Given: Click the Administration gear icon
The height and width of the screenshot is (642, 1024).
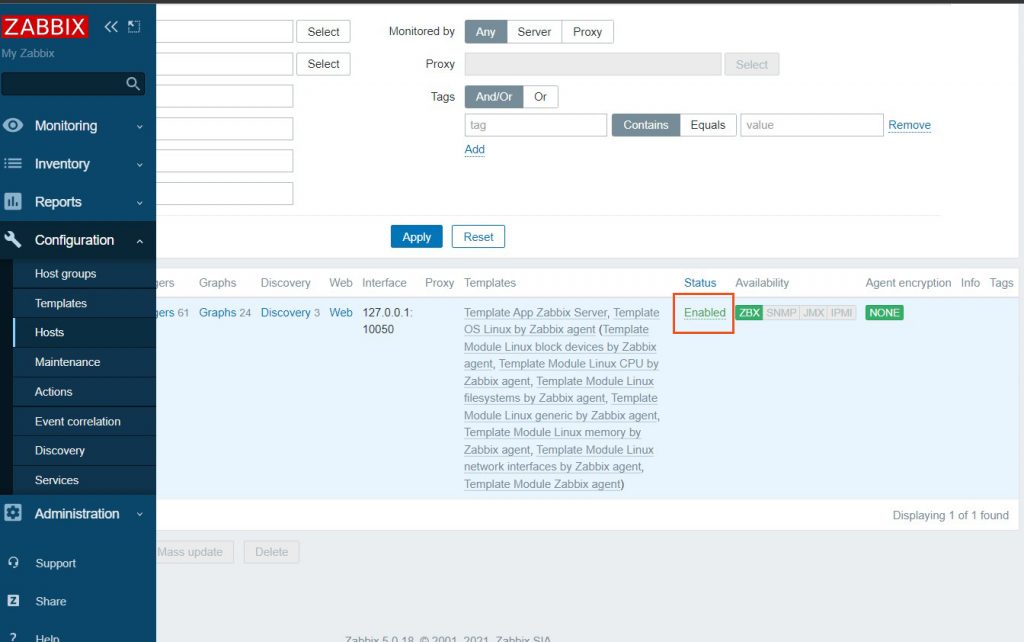Looking at the screenshot, I should click(12, 513).
